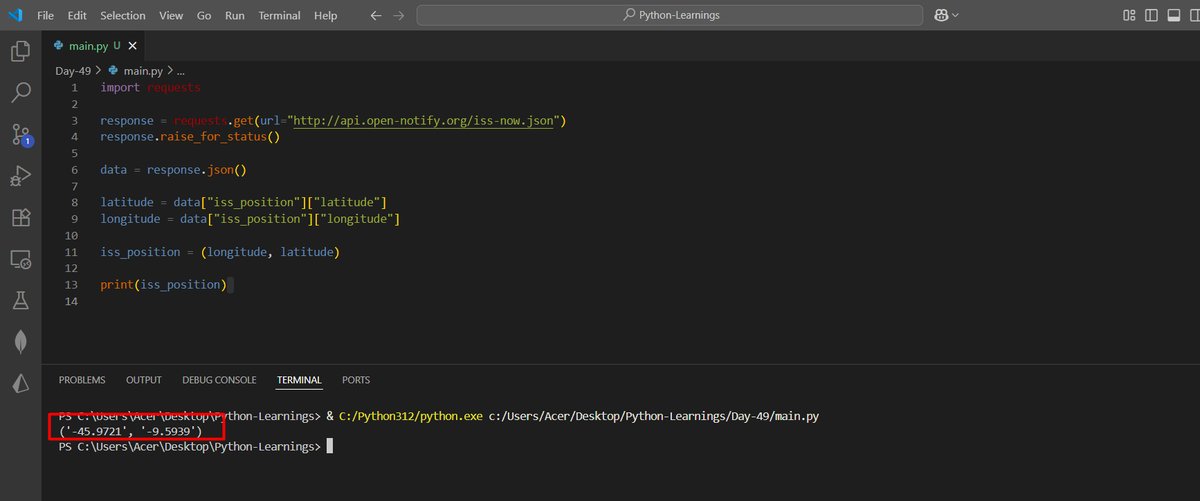Open the Help menu
Screen dimensions: 1200x501
(325, 16)
